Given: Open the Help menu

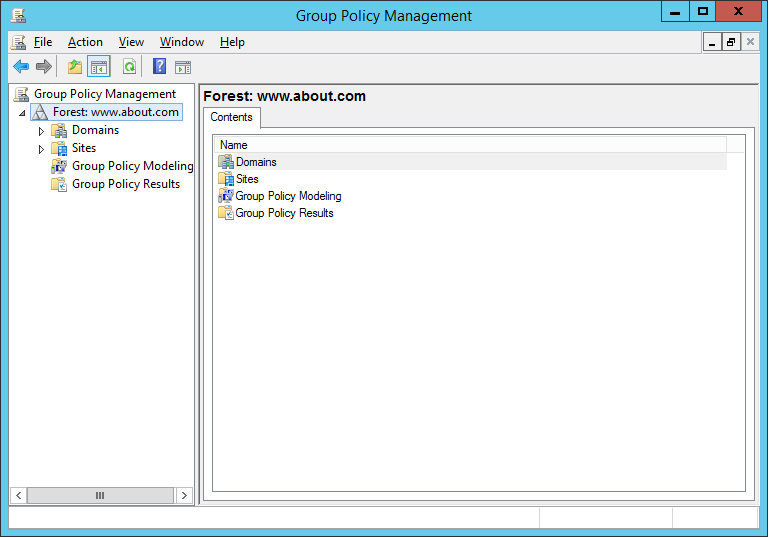Looking at the screenshot, I should click(232, 42).
